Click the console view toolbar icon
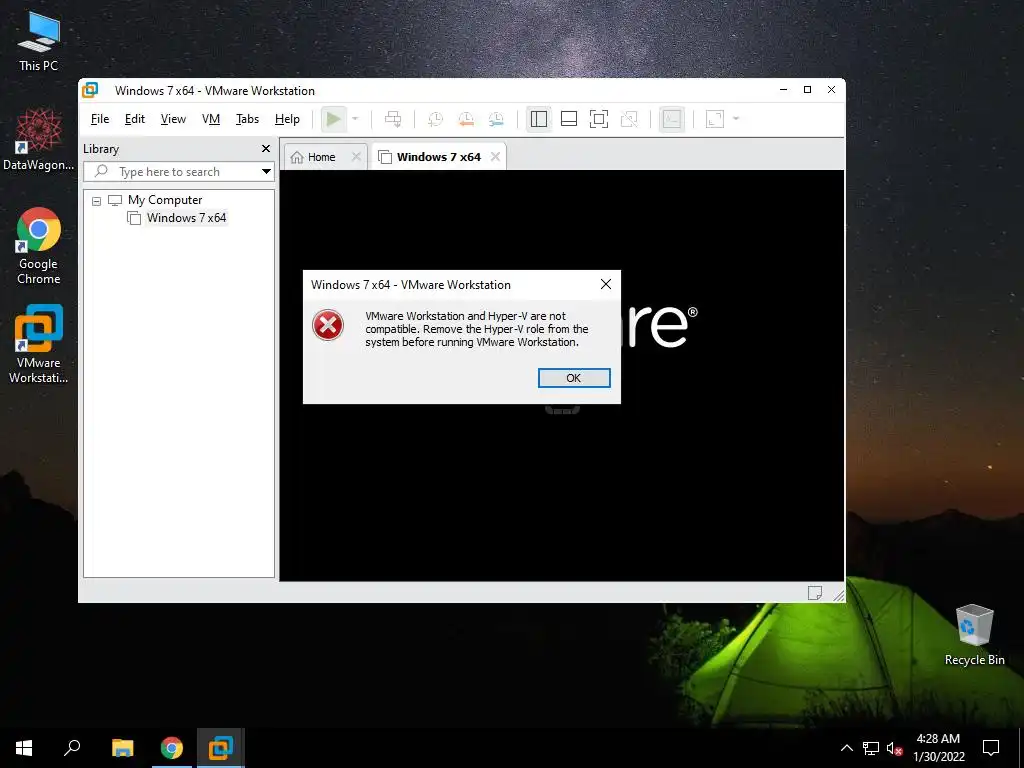The height and width of the screenshot is (768, 1024). click(x=672, y=119)
